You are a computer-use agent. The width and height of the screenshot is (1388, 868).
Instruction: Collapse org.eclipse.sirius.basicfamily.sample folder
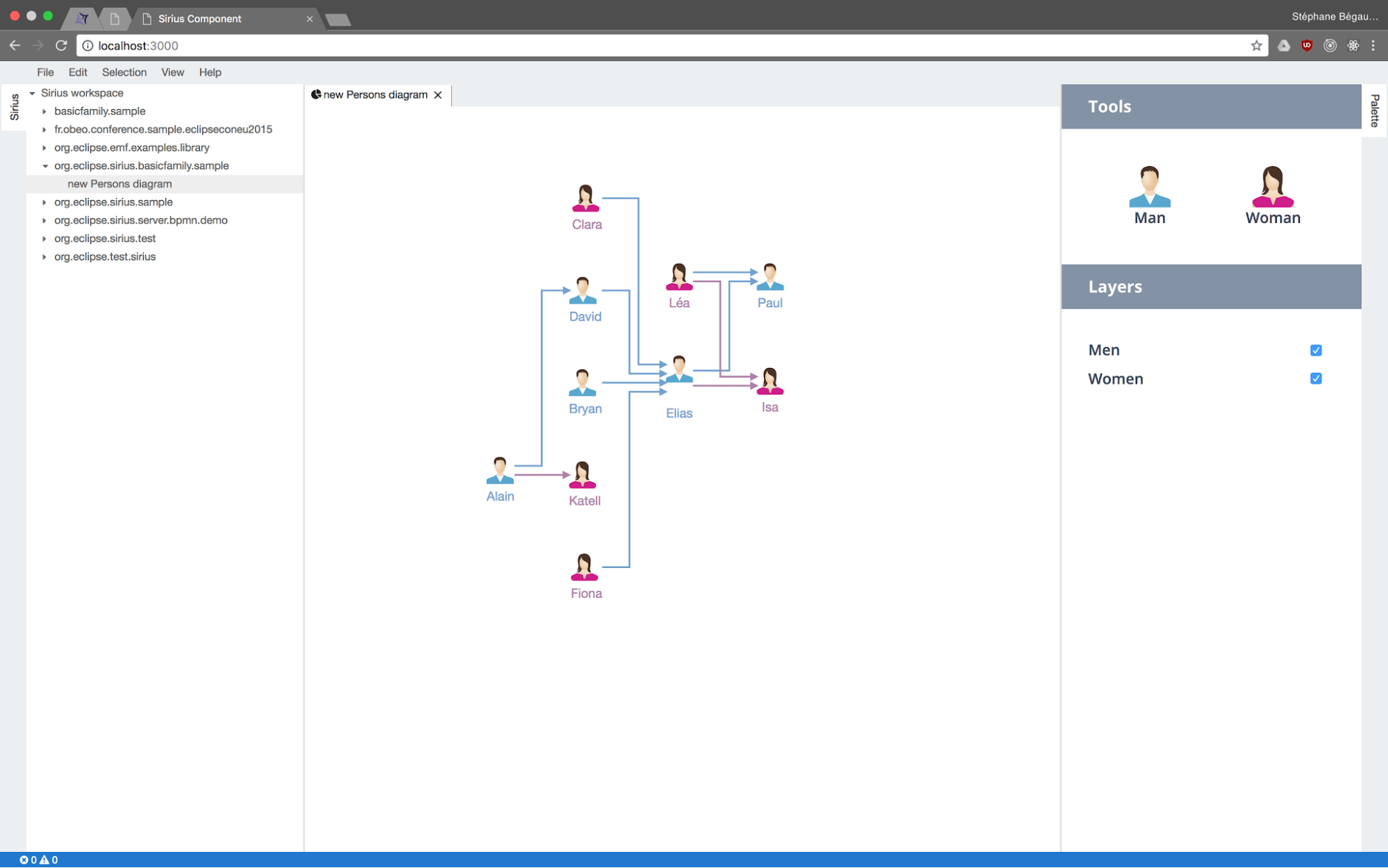(x=44, y=166)
